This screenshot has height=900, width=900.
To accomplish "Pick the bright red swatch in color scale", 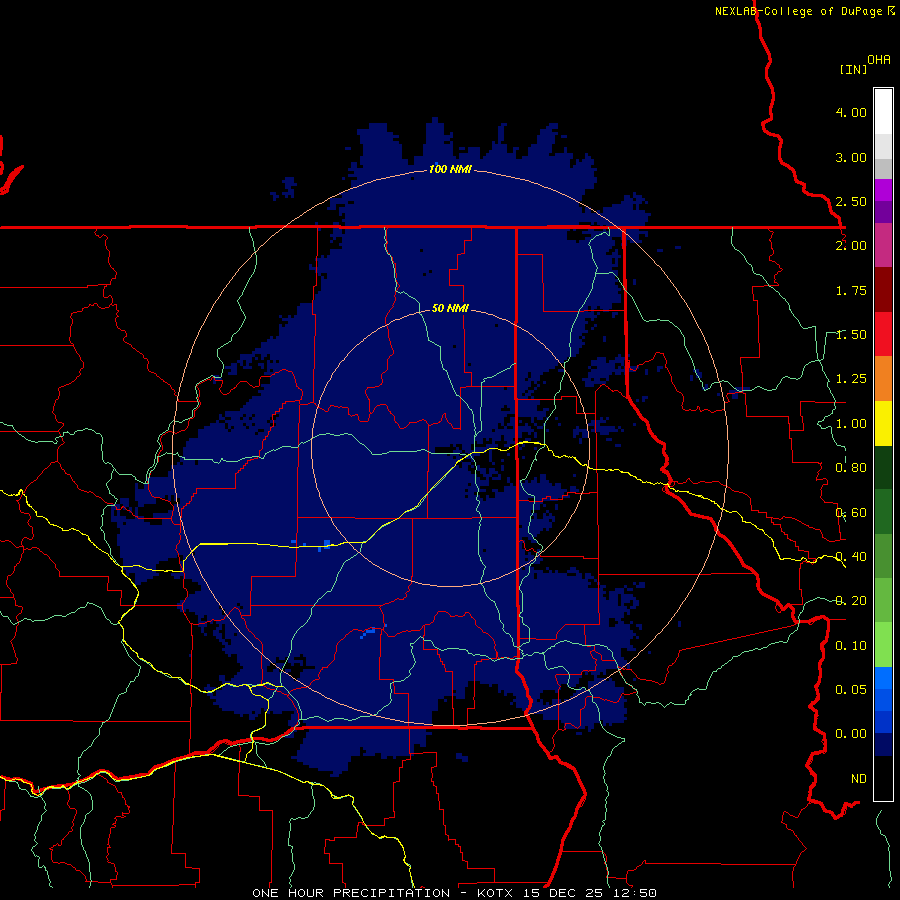I will pos(883,334).
